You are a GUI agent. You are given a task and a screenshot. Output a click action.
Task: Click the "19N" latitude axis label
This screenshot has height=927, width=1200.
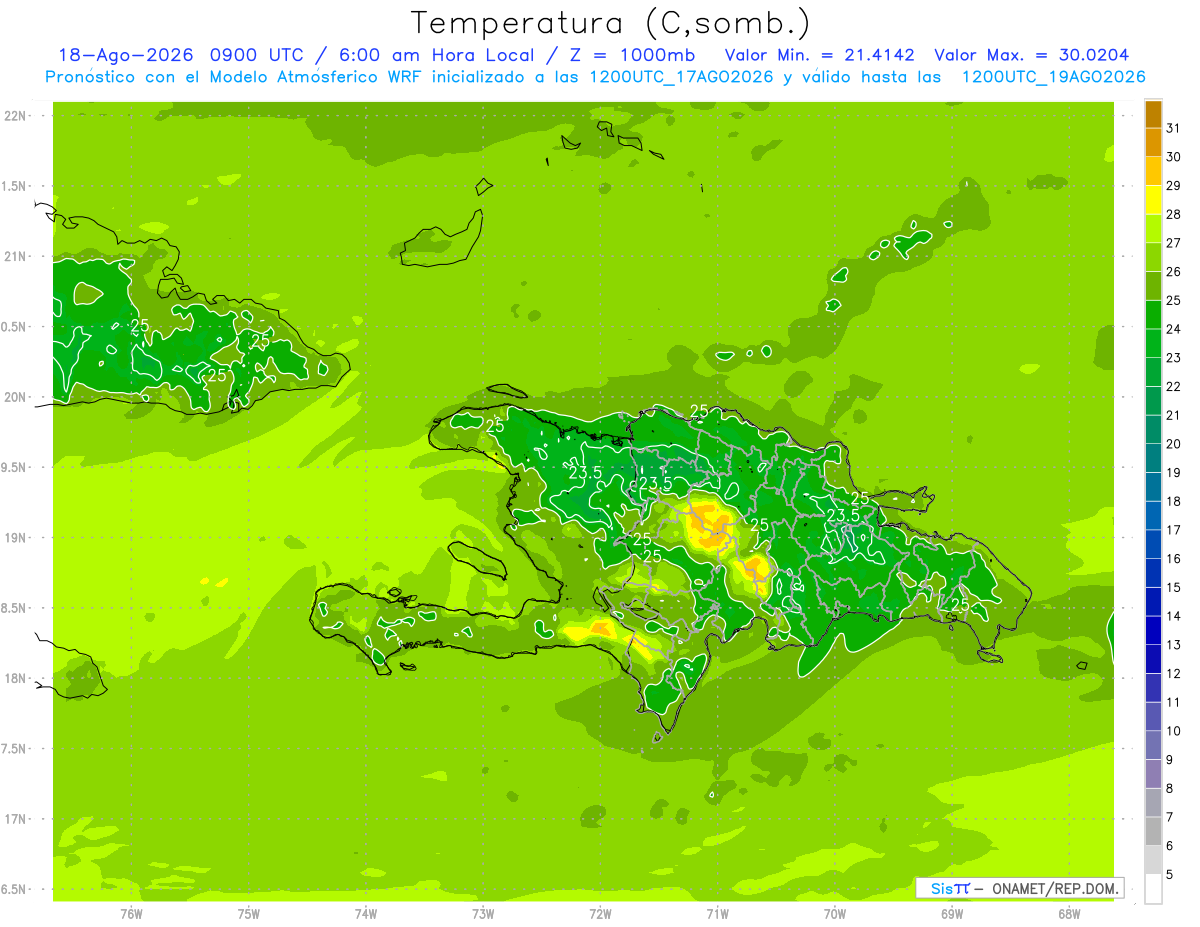(15, 537)
